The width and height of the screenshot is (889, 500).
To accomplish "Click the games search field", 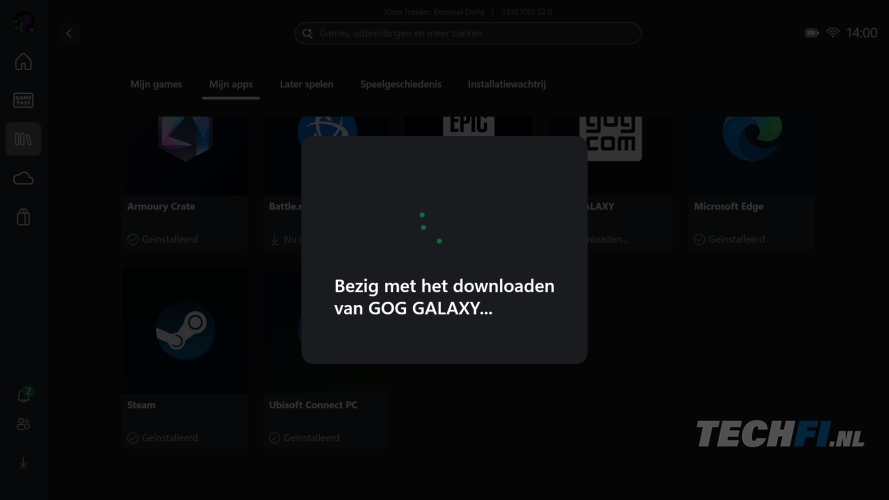I will (468, 33).
